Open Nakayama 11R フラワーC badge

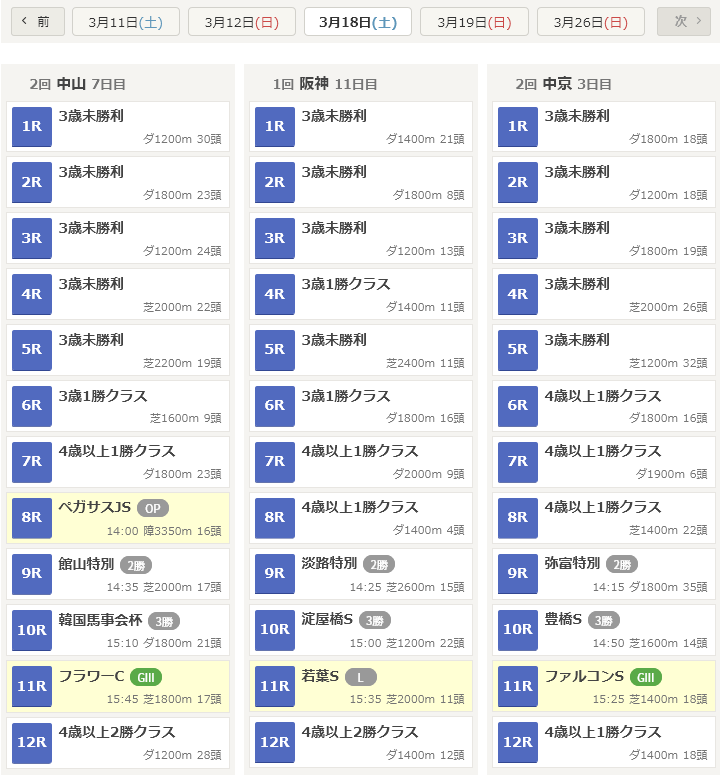pyautogui.click(x=32, y=686)
